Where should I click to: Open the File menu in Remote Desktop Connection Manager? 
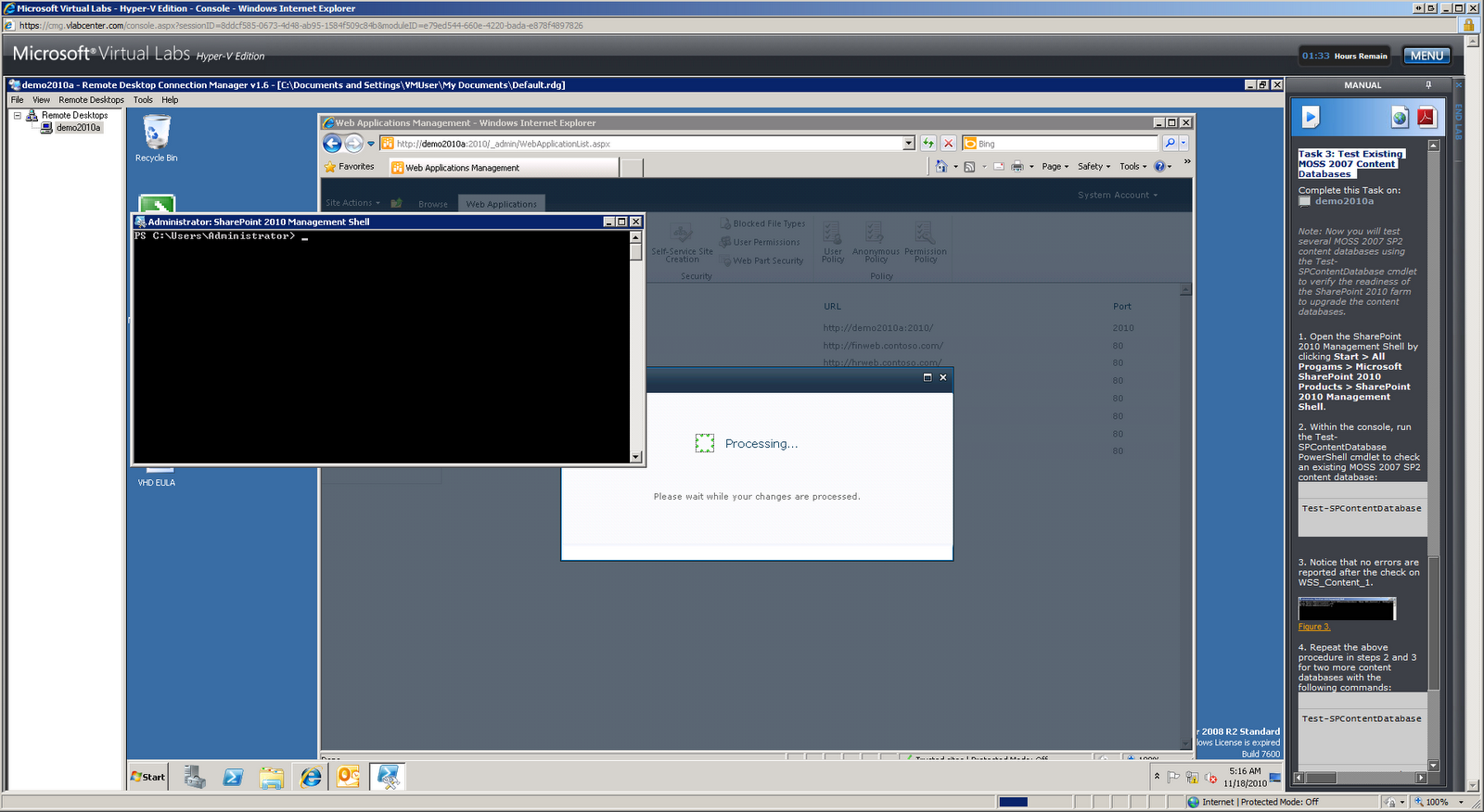point(17,100)
